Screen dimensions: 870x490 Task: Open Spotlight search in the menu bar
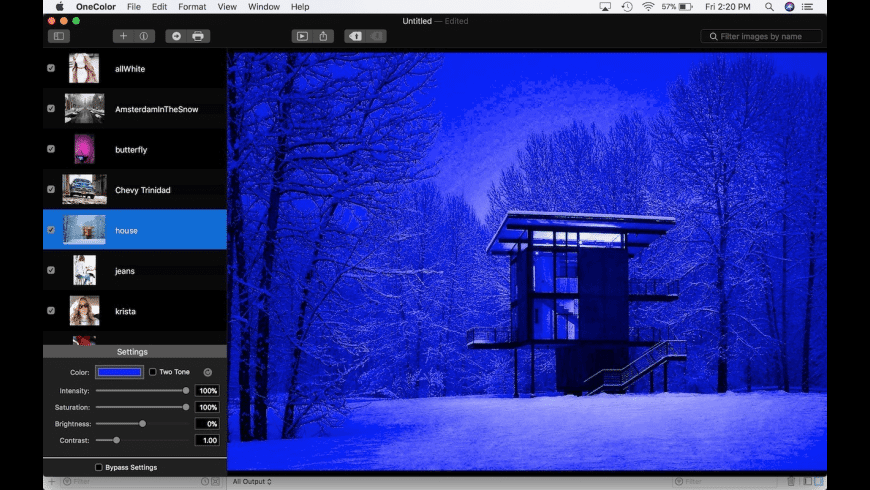[x=769, y=7]
